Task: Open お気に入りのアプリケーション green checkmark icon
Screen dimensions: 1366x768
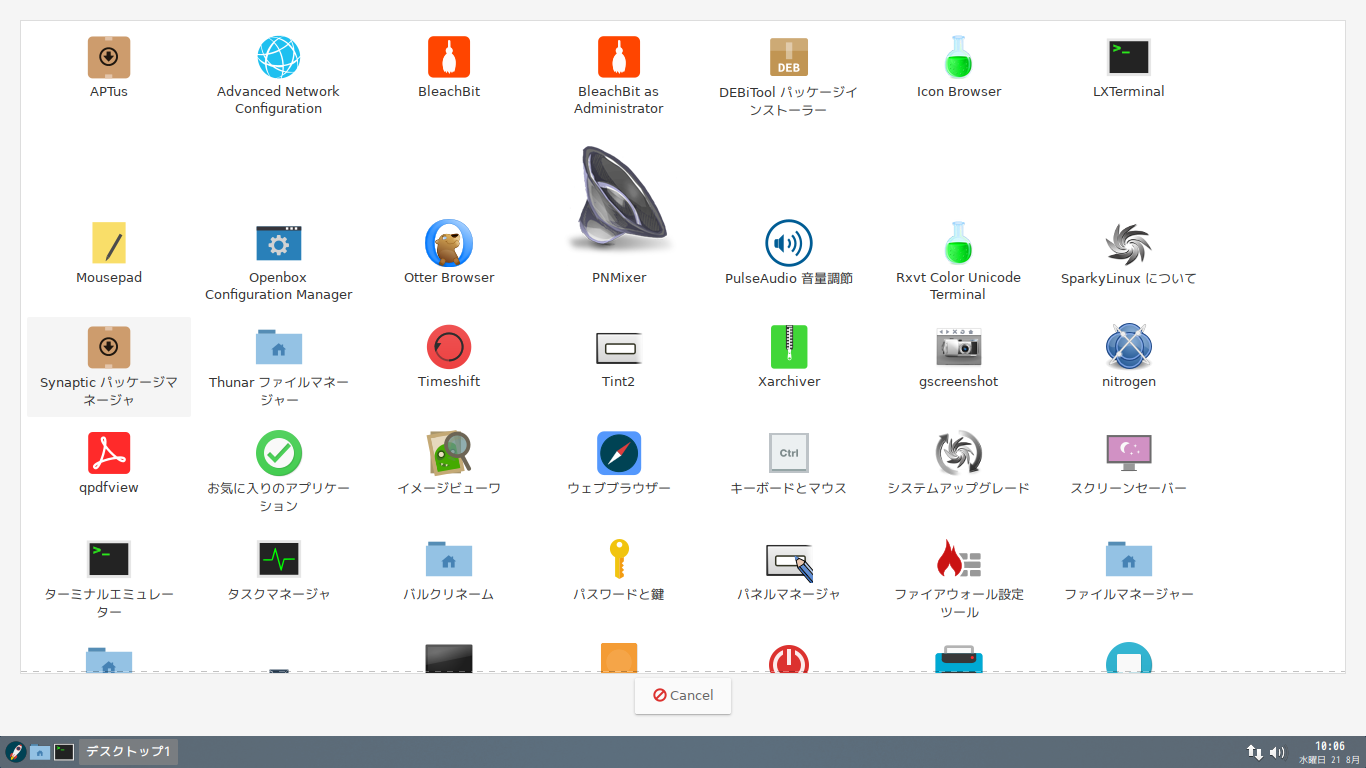Action: pos(279,453)
